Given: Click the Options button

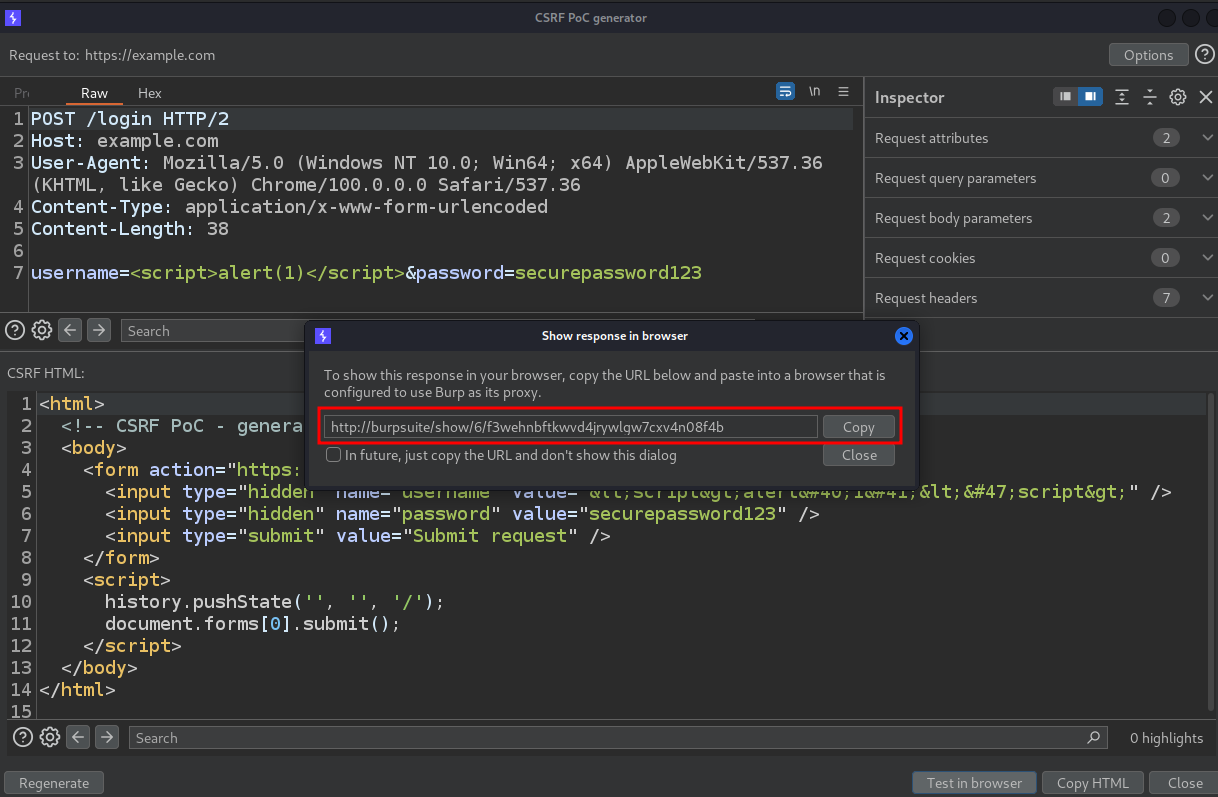Looking at the screenshot, I should [x=1148, y=55].
